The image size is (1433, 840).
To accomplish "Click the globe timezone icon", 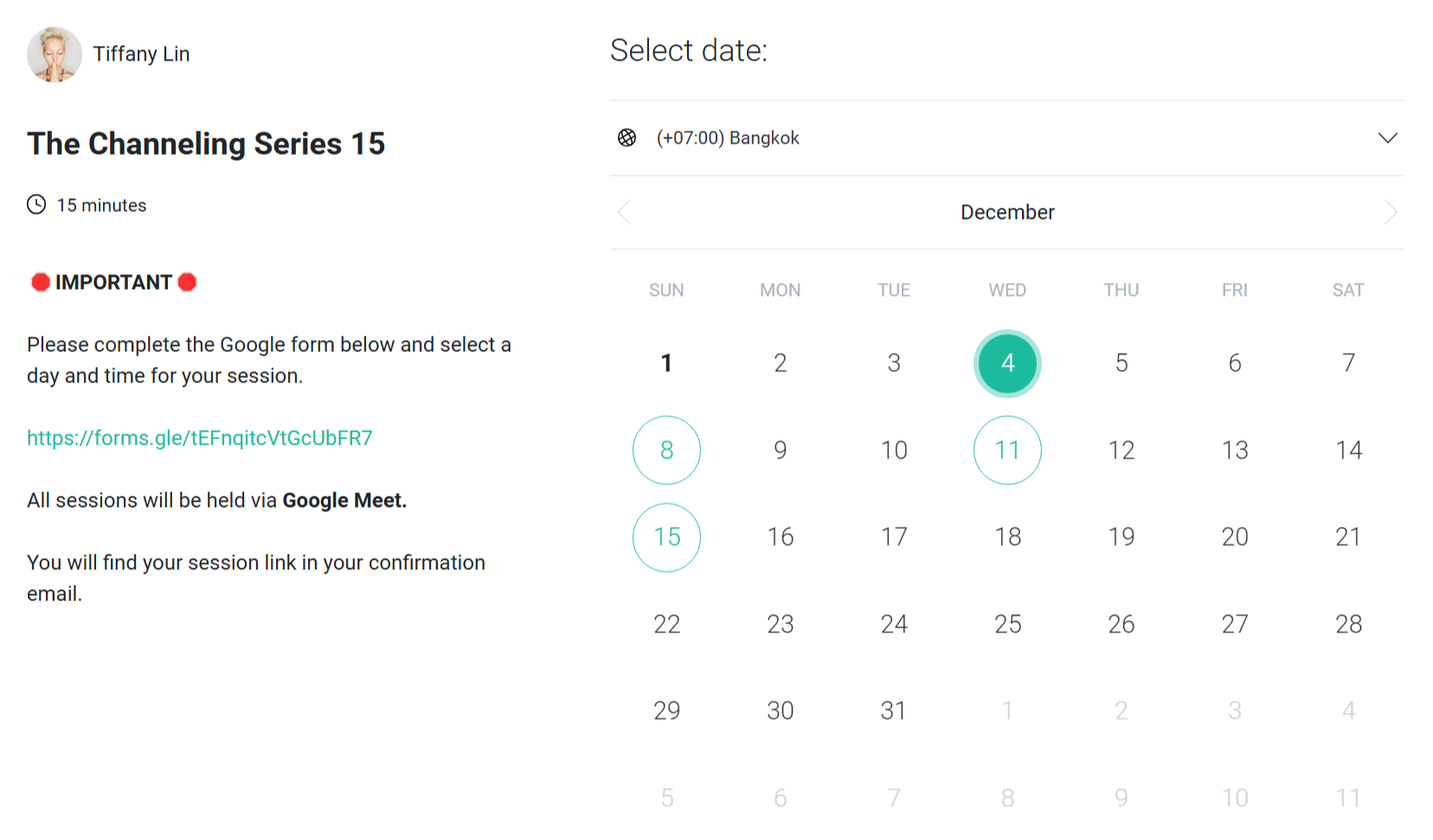I will tap(627, 138).
